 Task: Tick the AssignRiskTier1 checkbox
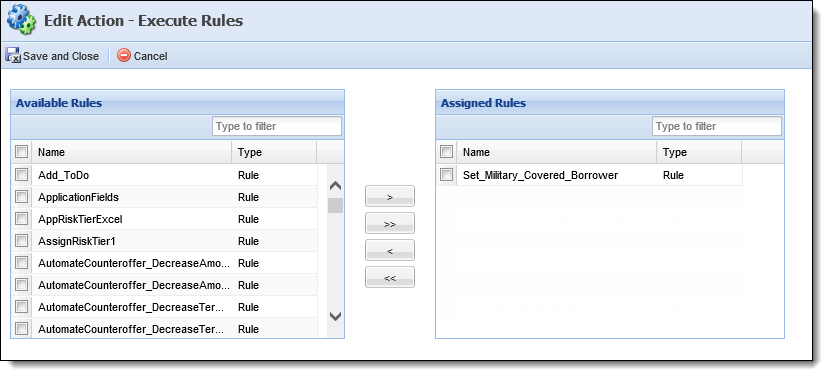(x=21, y=241)
